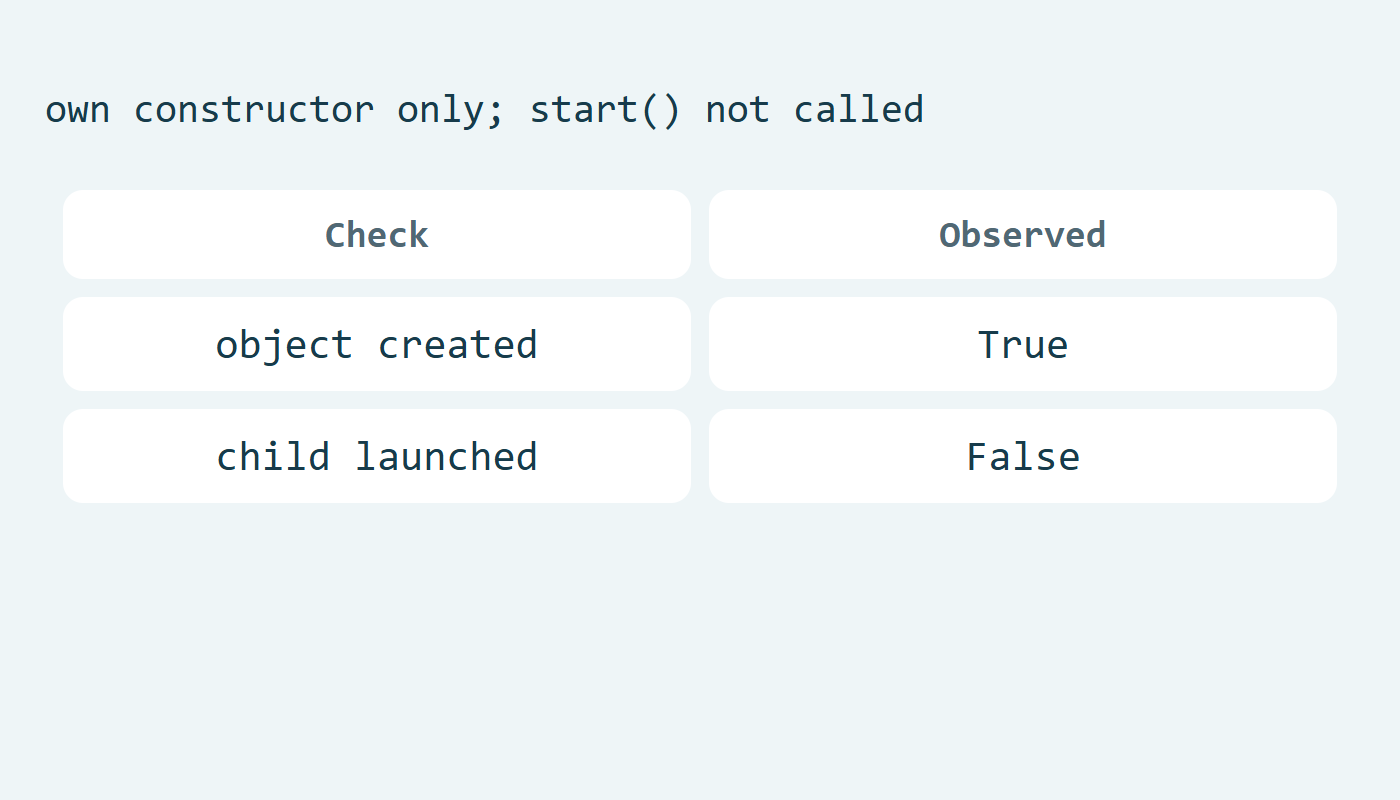1400x800 pixels.
Task: Click the 'Check' column header cell
Action: 377,235
